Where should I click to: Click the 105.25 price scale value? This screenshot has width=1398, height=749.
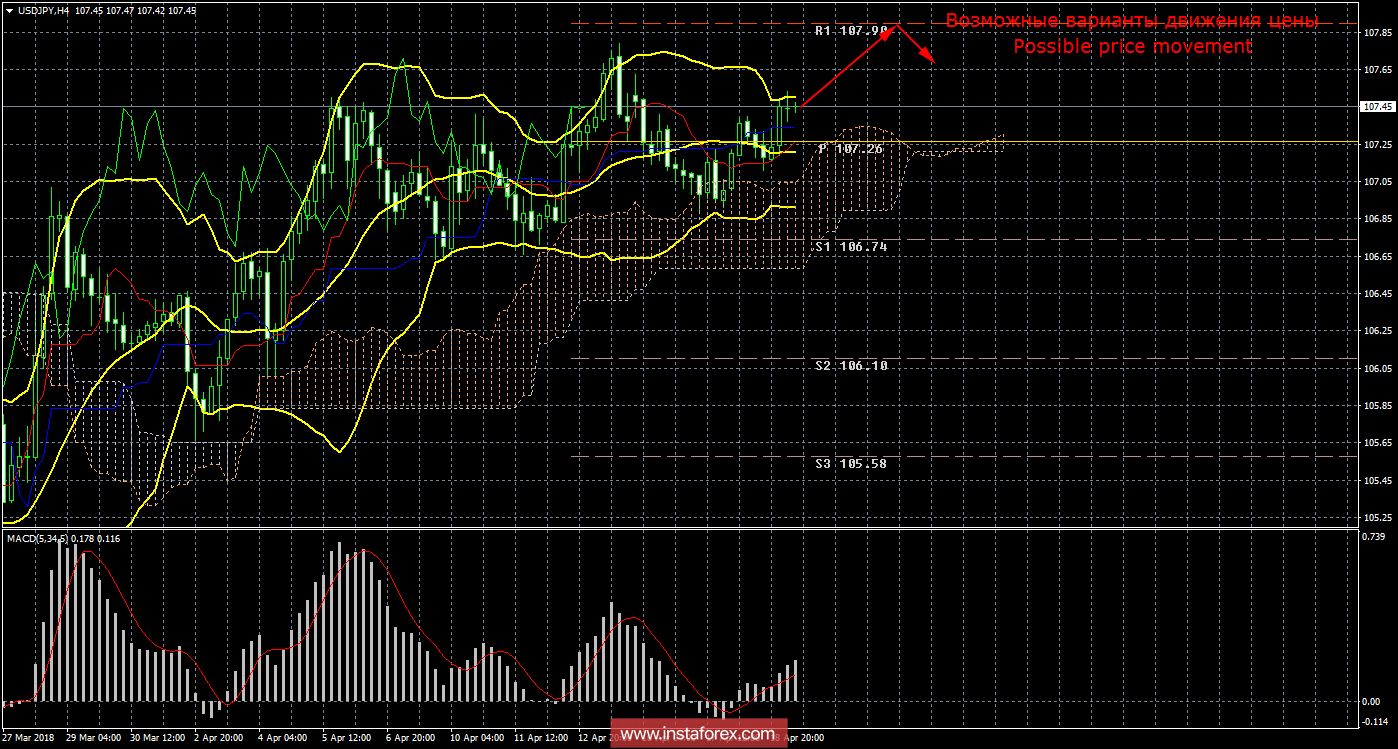tap(1377, 517)
